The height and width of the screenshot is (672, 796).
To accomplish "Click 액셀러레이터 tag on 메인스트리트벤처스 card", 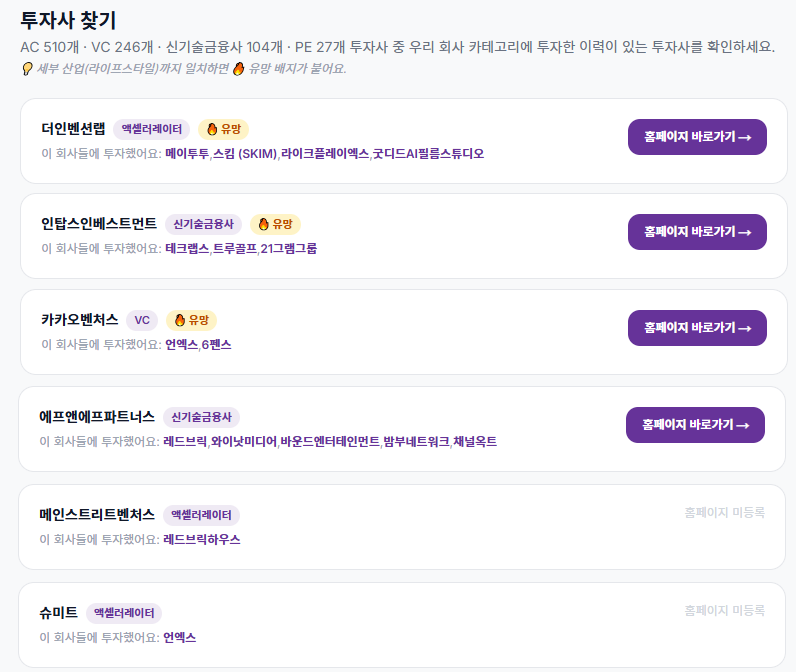I will (202, 515).
